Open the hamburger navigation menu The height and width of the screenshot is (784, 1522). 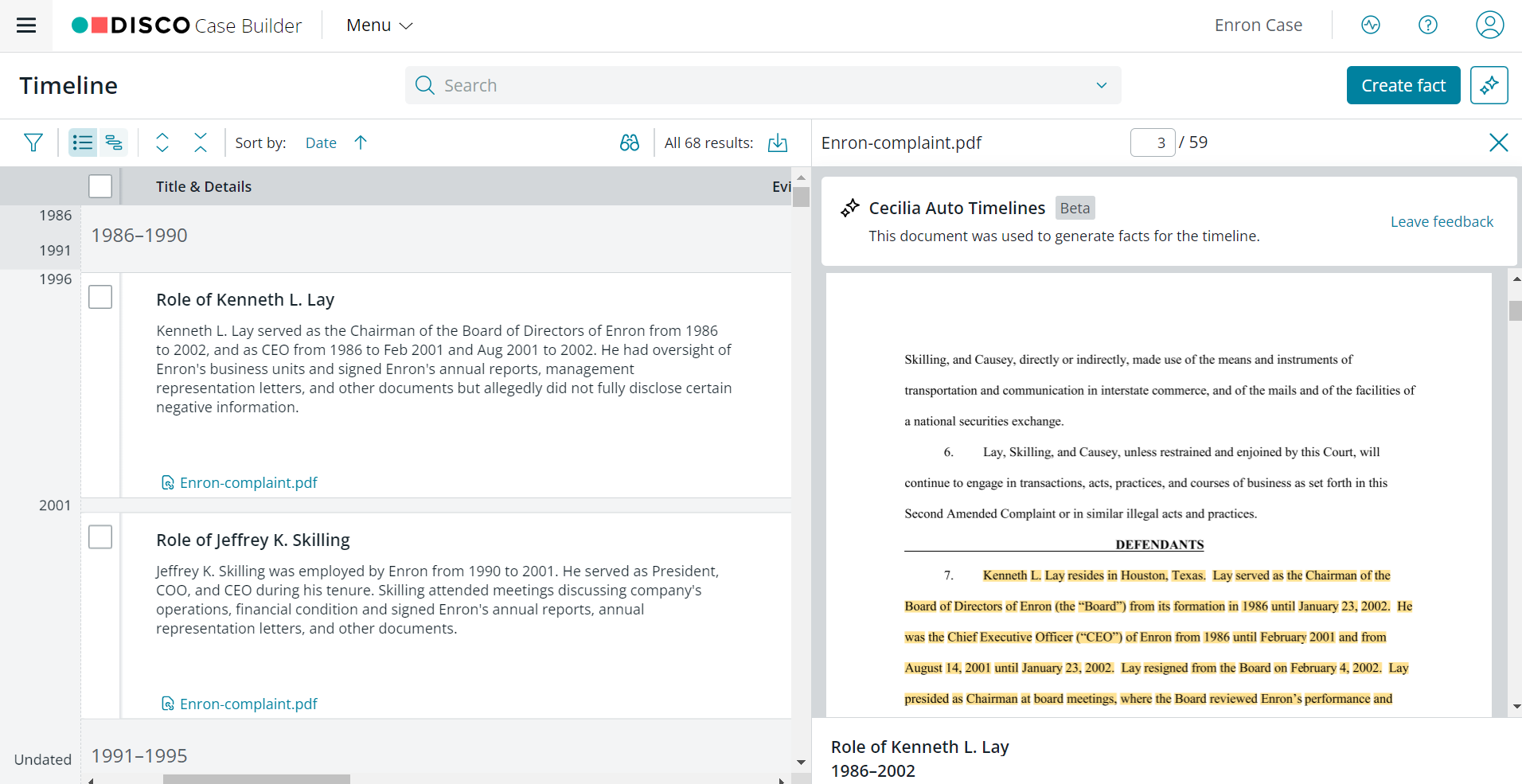pyautogui.click(x=26, y=25)
